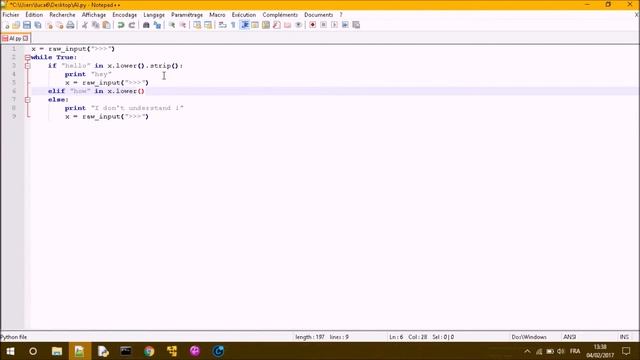Viewport: 640px width, 360px height.
Task: Toggle file monitoring eye icon
Action: (x=298, y=25)
